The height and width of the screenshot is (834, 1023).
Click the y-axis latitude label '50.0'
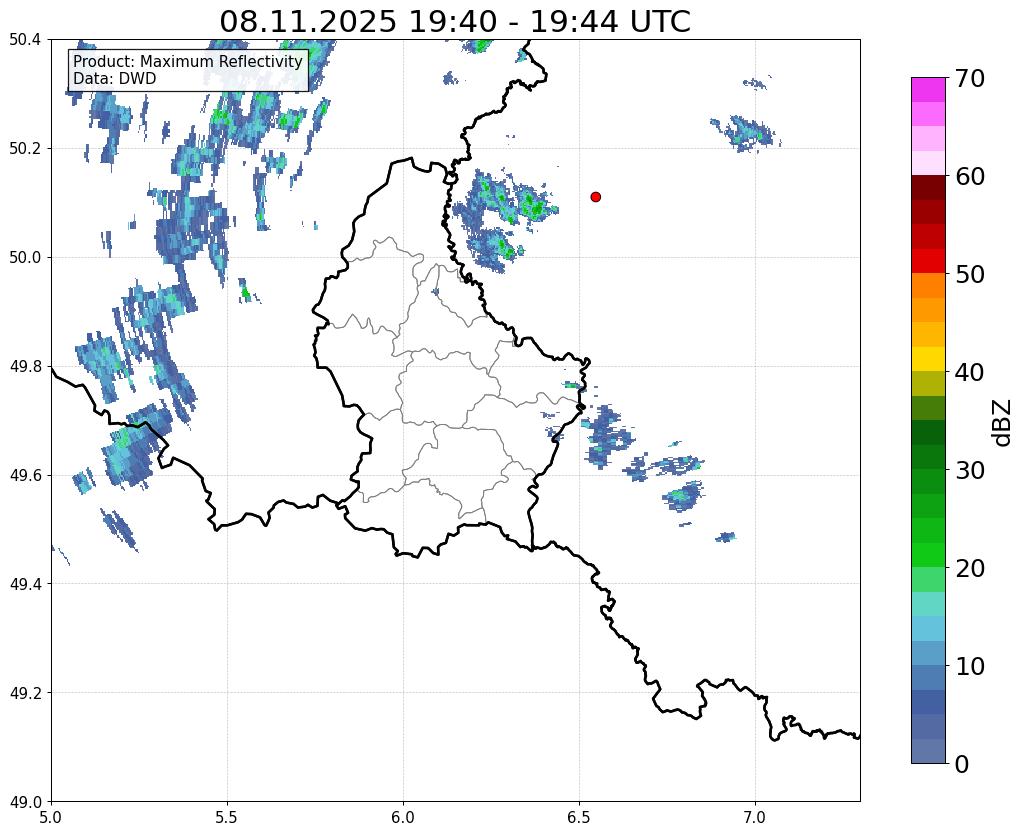click(25, 258)
